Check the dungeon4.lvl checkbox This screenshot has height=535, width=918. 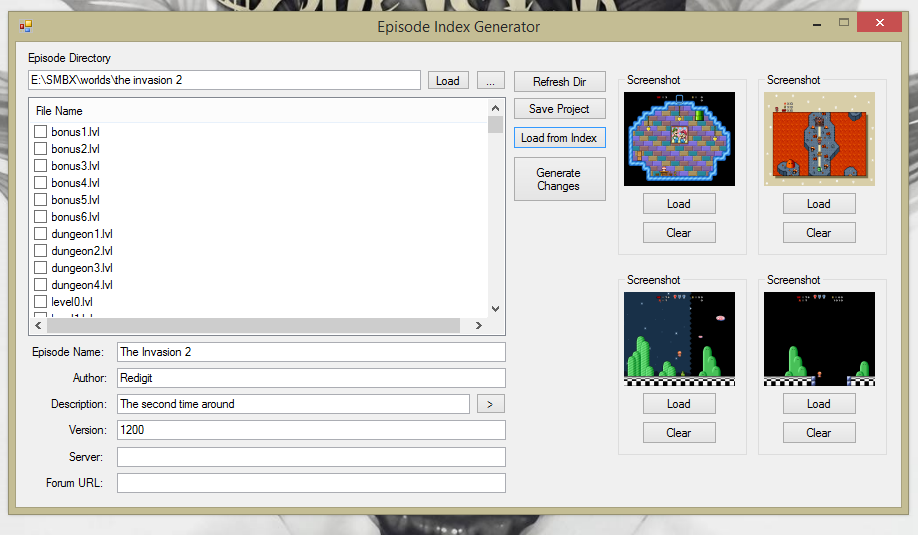(40, 284)
